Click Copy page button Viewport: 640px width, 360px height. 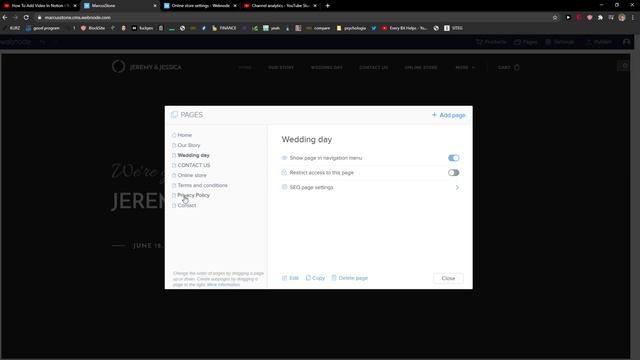click(x=315, y=278)
